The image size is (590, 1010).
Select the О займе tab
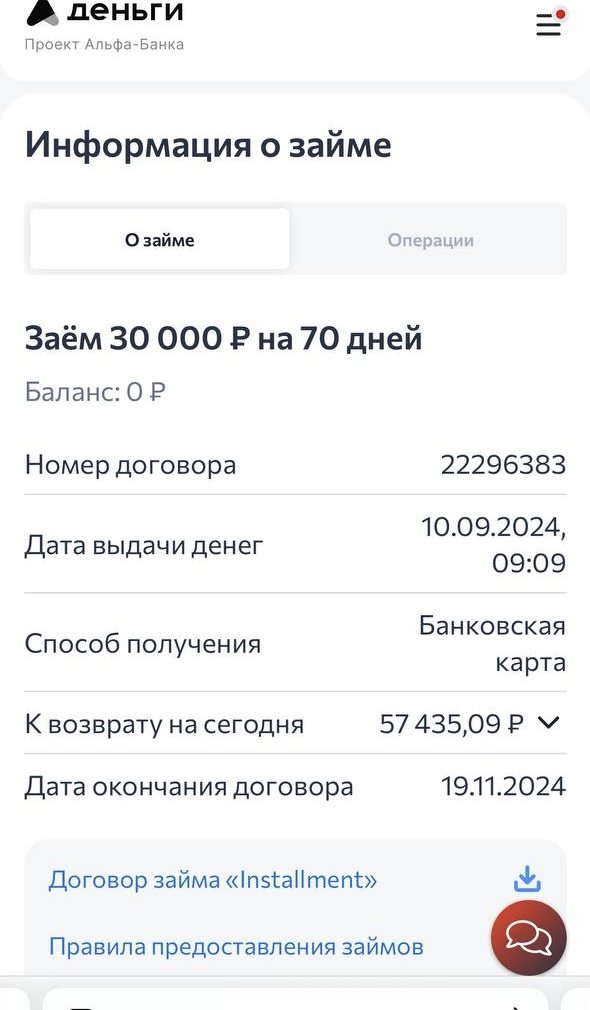[x=160, y=240]
